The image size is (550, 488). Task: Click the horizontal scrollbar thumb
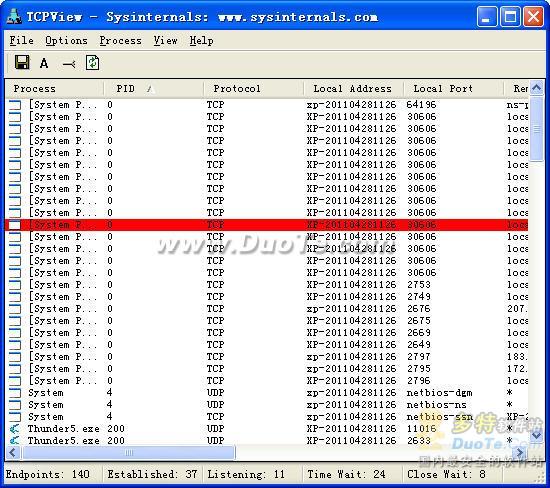point(128,453)
